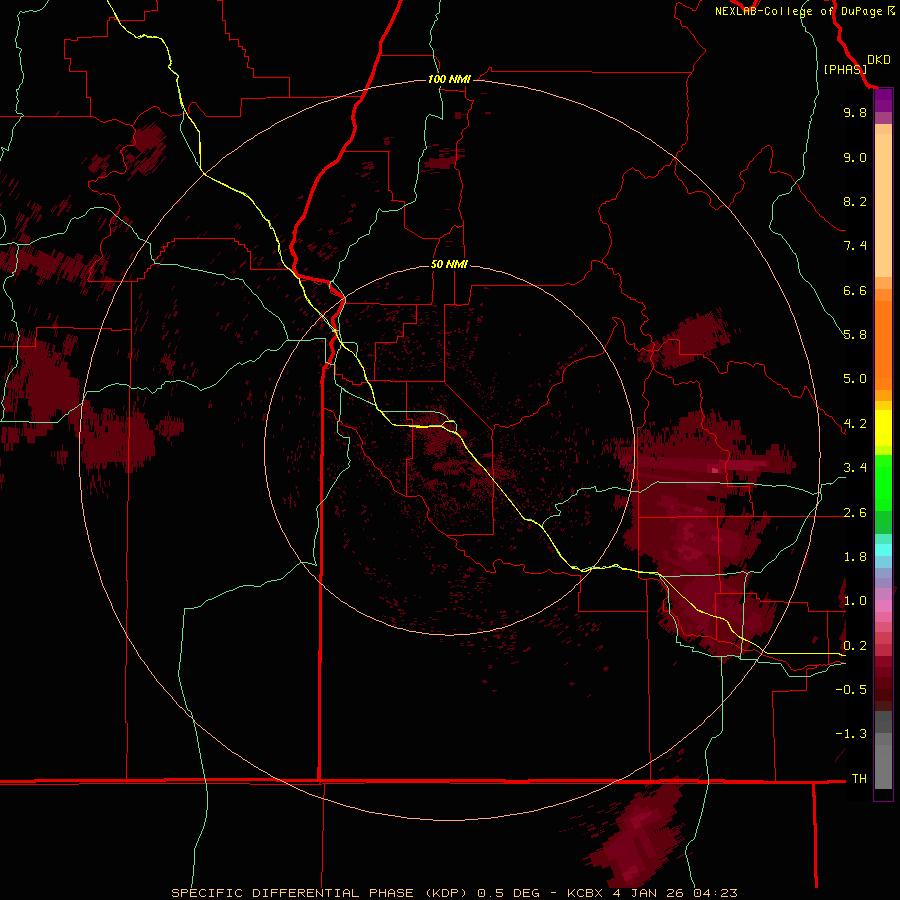Click the 4.2 legend scale value
900x900 pixels.
(855, 424)
